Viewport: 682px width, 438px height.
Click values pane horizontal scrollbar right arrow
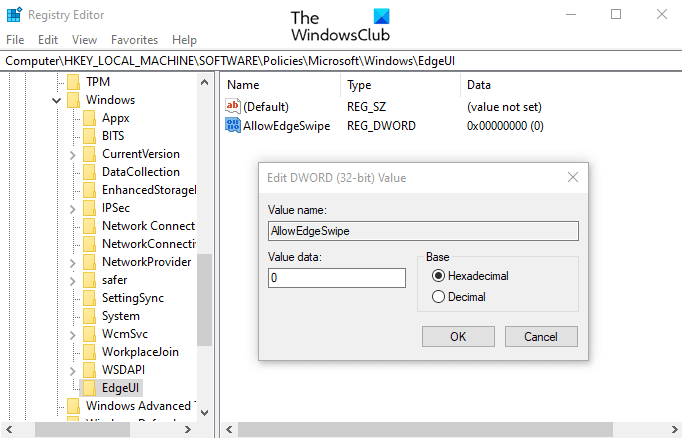pos(674,430)
